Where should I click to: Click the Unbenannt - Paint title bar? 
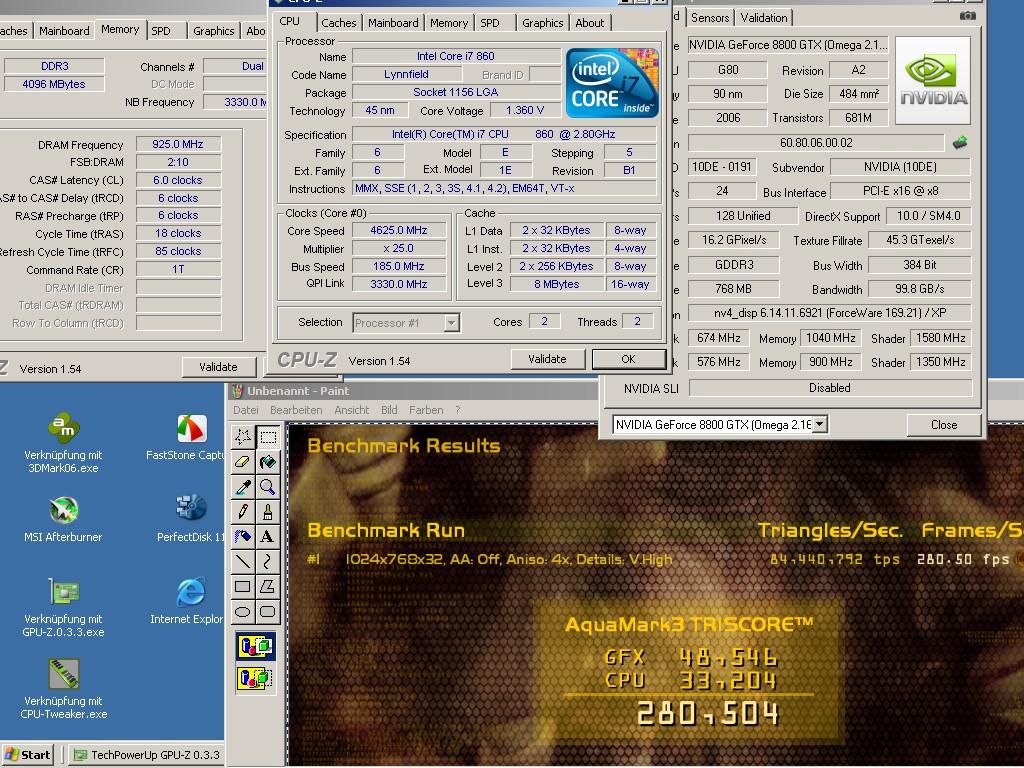[x=411, y=391]
